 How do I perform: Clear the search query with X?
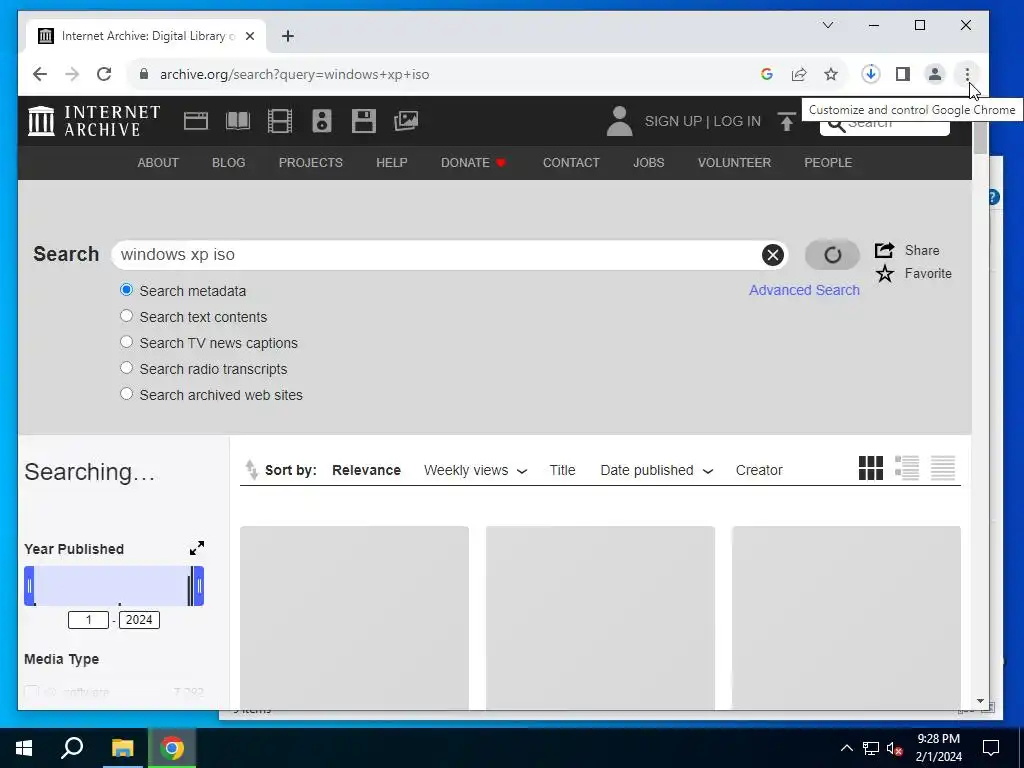773,255
